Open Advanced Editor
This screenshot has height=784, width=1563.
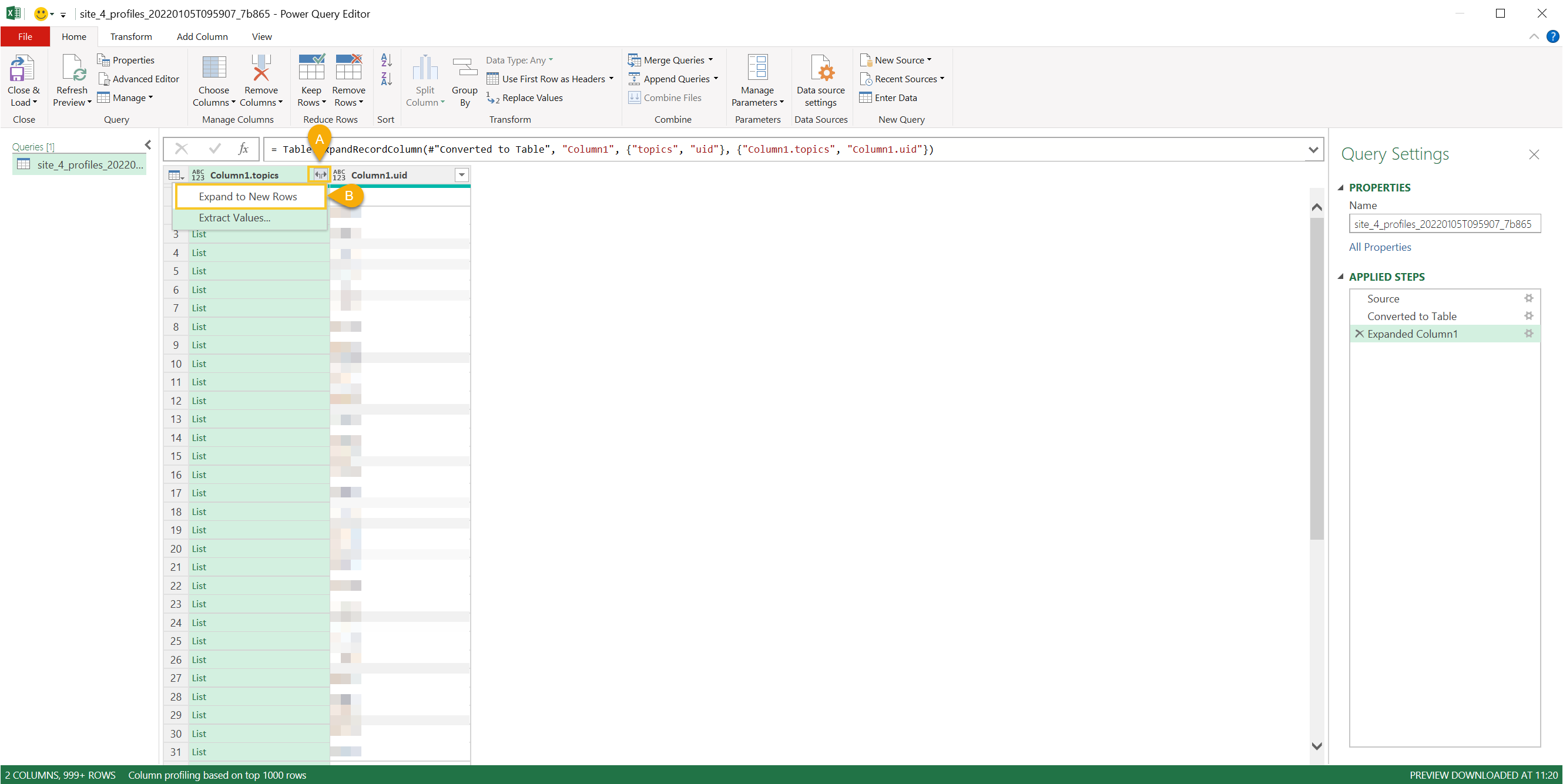point(139,79)
